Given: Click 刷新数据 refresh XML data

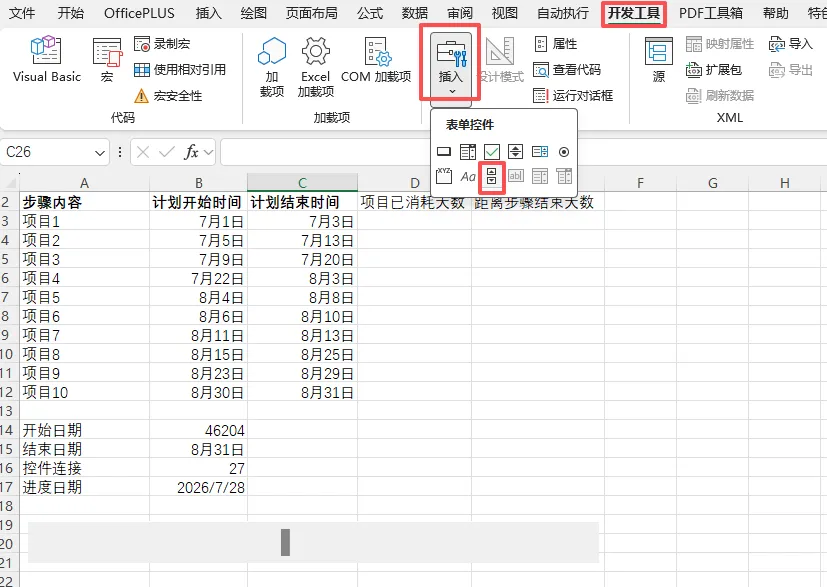Looking at the screenshot, I should pyautogui.click(x=720, y=95).
